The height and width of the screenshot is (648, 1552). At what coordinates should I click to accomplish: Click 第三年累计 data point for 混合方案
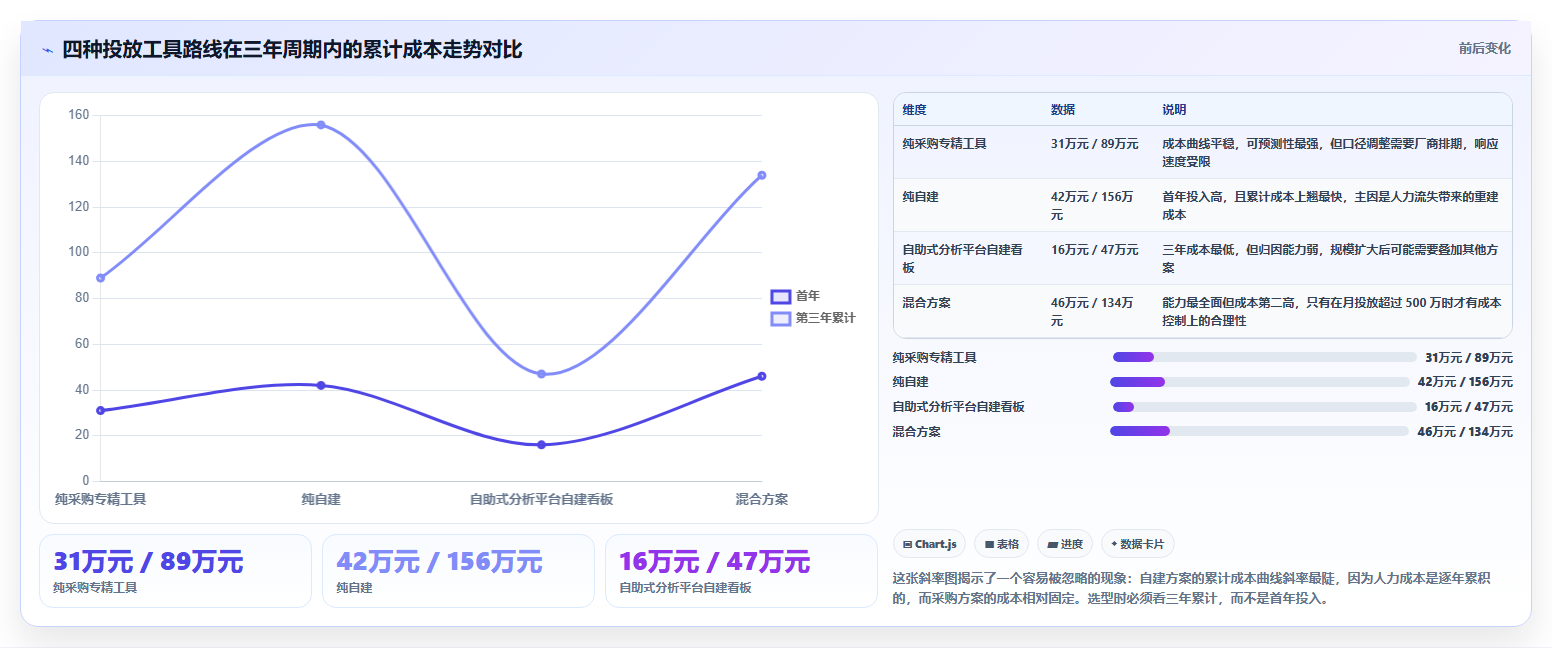tap(762, 175)
